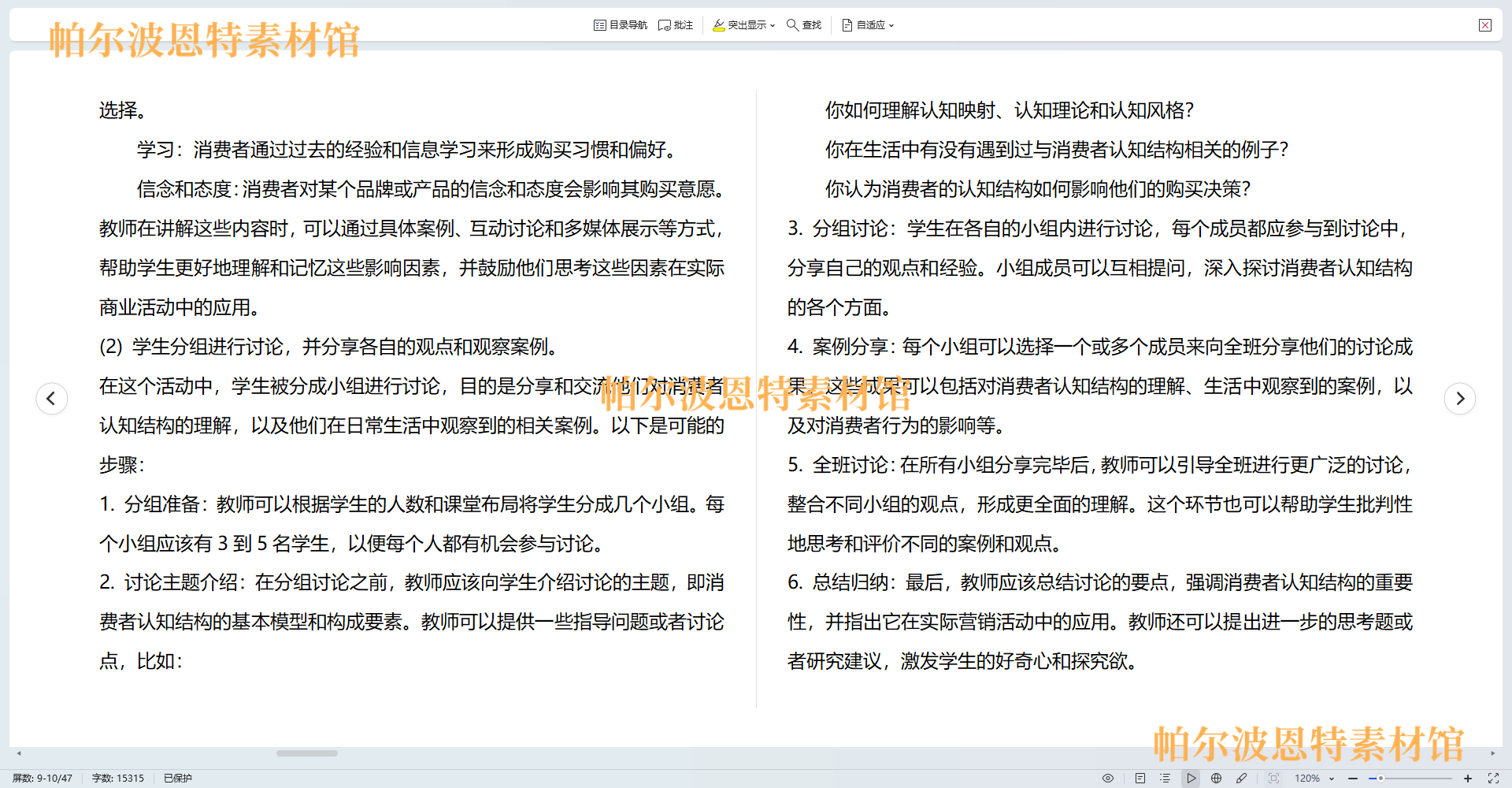Screen dimensions: 1512x788
Task: Click the line starting 信念和态度
Action: 431,189
